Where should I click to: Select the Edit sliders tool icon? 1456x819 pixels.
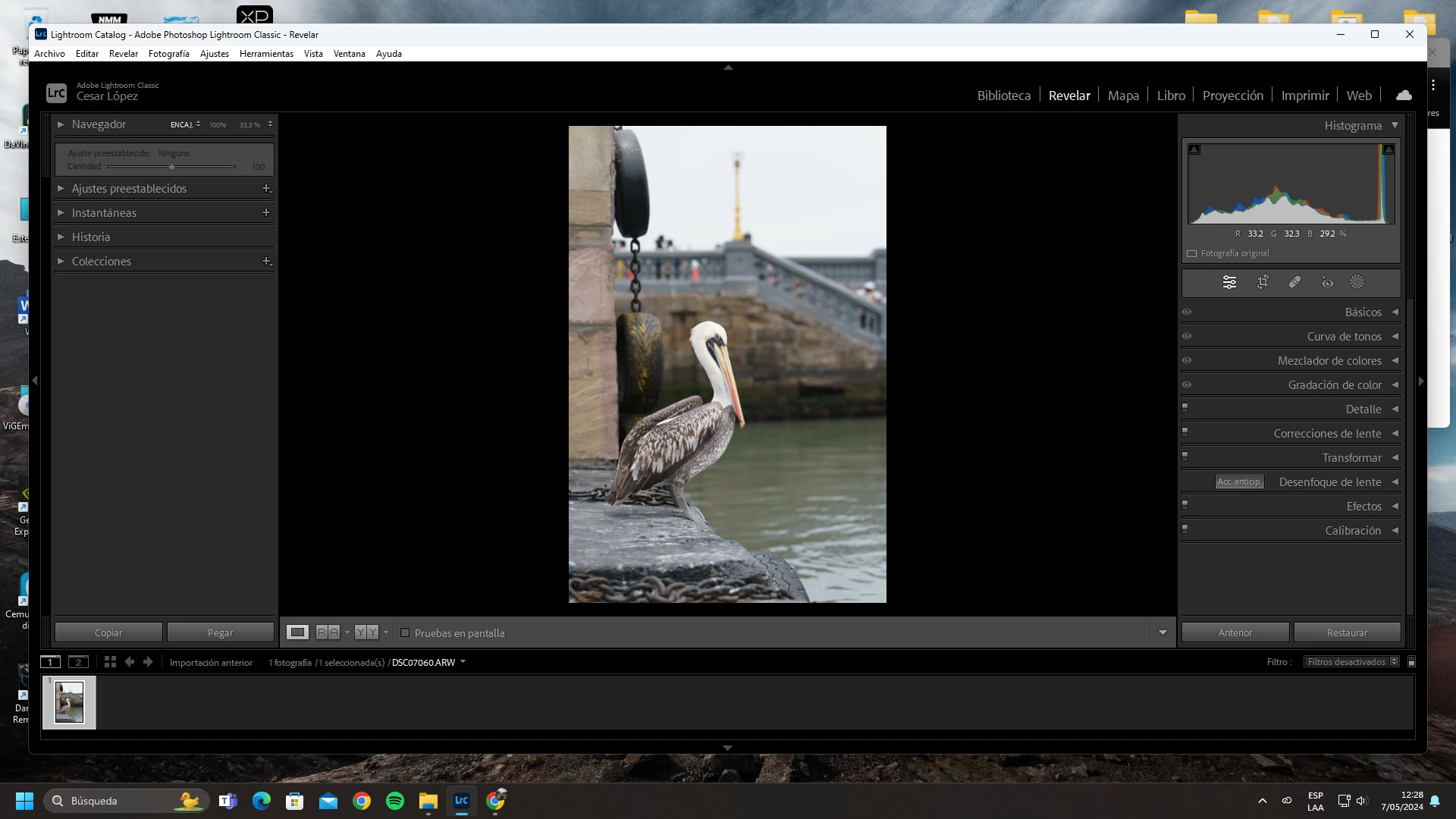point(1229,282)
